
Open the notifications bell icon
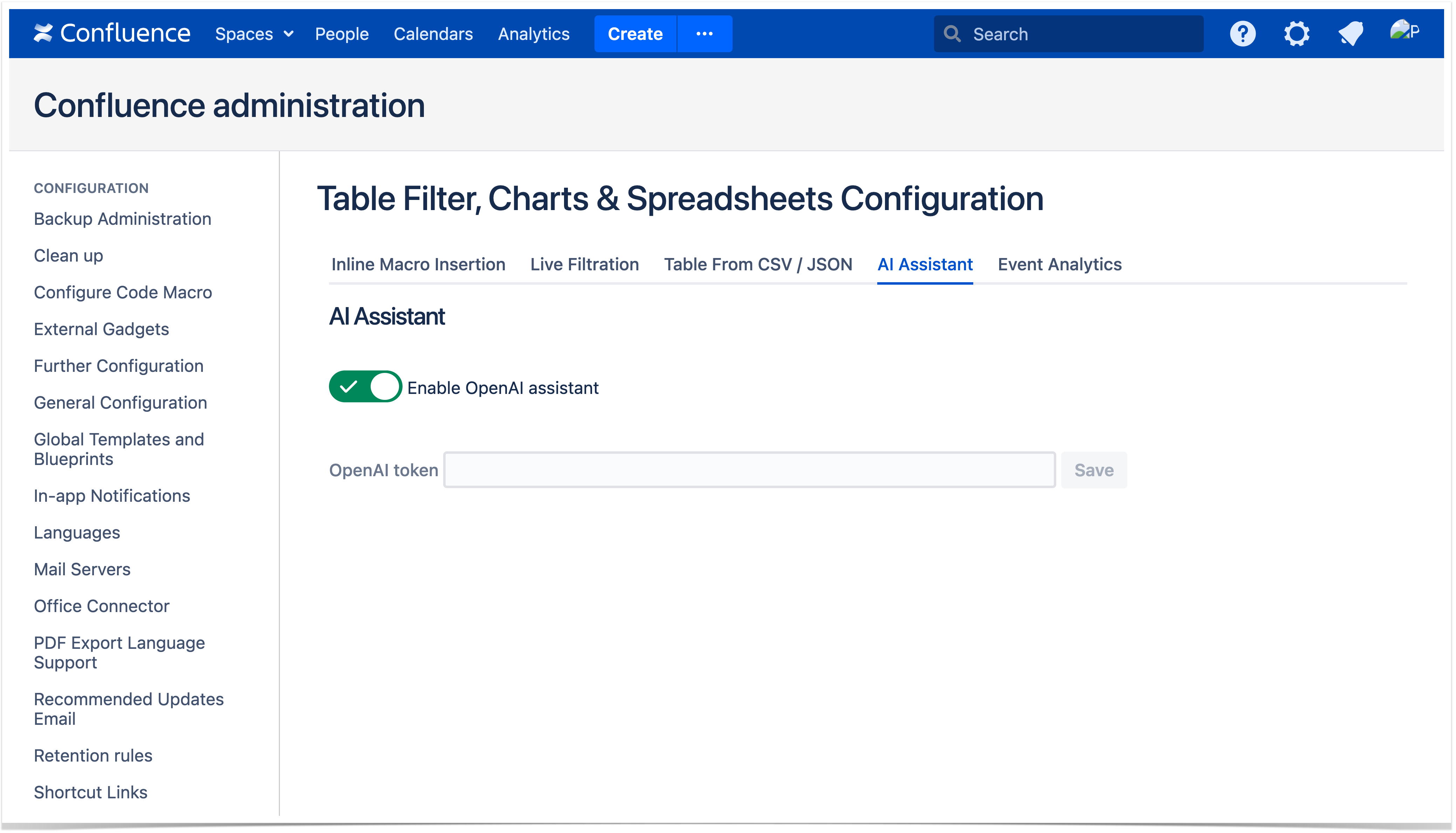click(x=1351, y=34)
